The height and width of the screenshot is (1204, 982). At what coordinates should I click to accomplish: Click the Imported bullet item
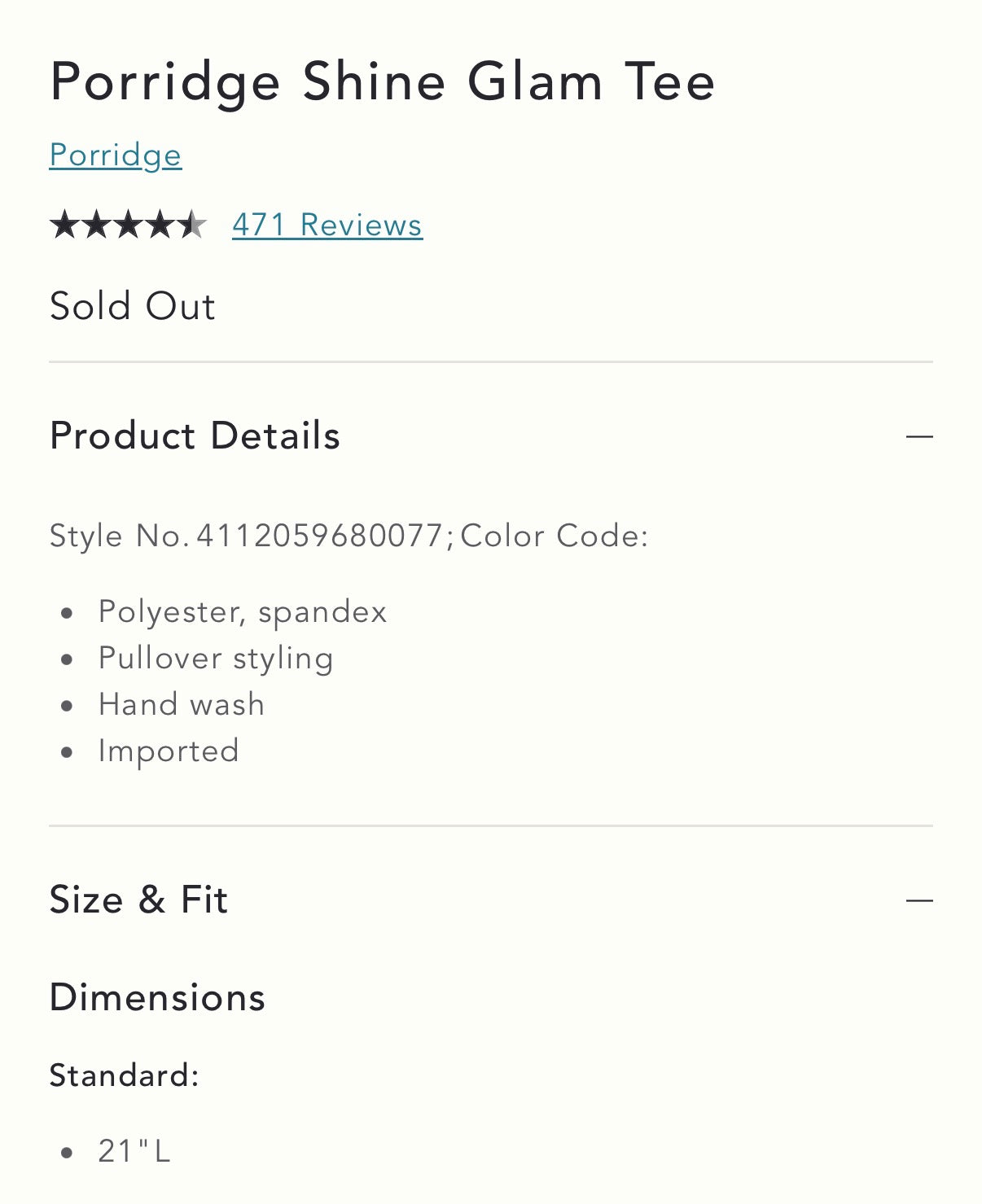169,751
